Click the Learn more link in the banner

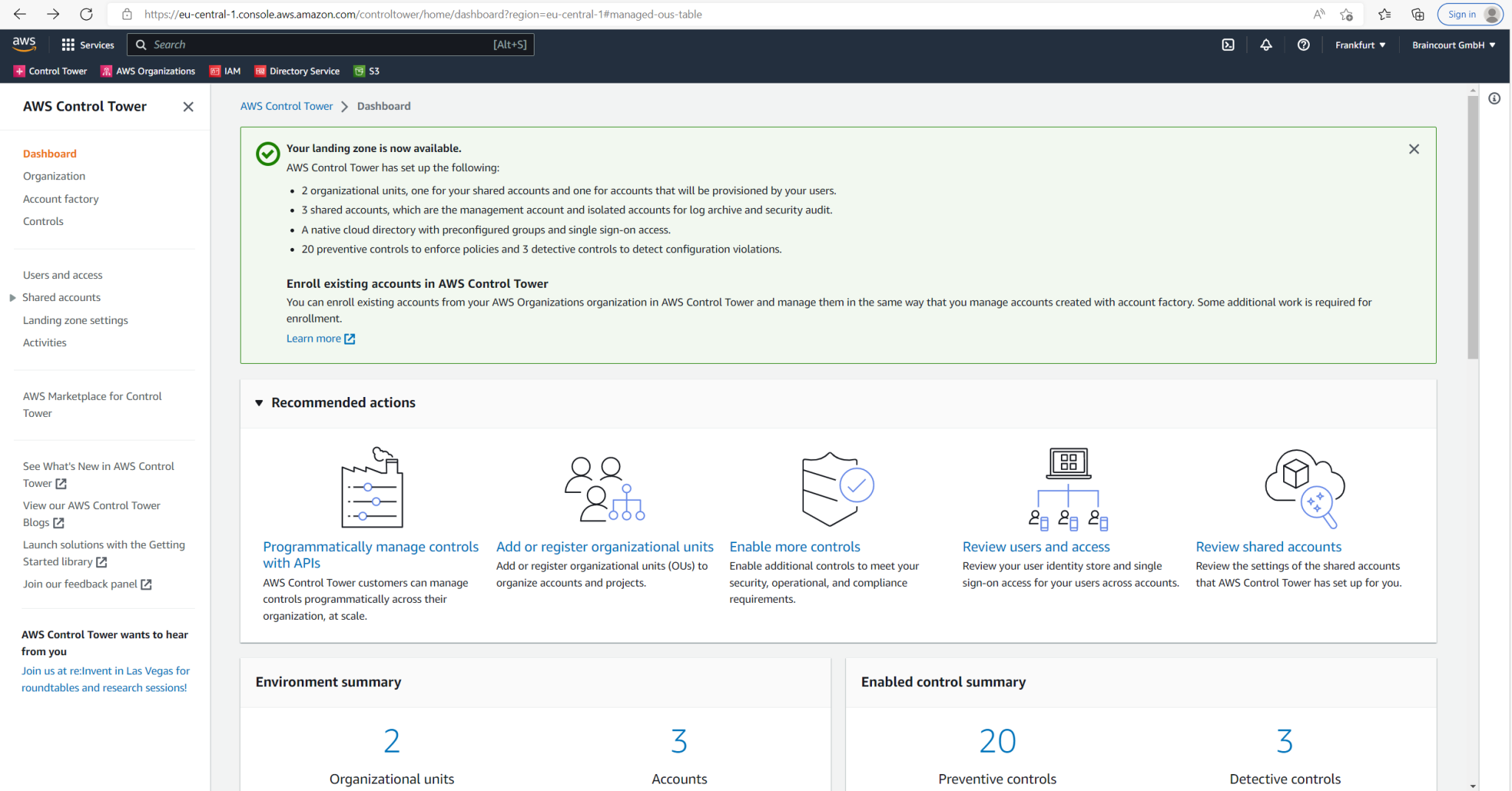coord(320,339)
